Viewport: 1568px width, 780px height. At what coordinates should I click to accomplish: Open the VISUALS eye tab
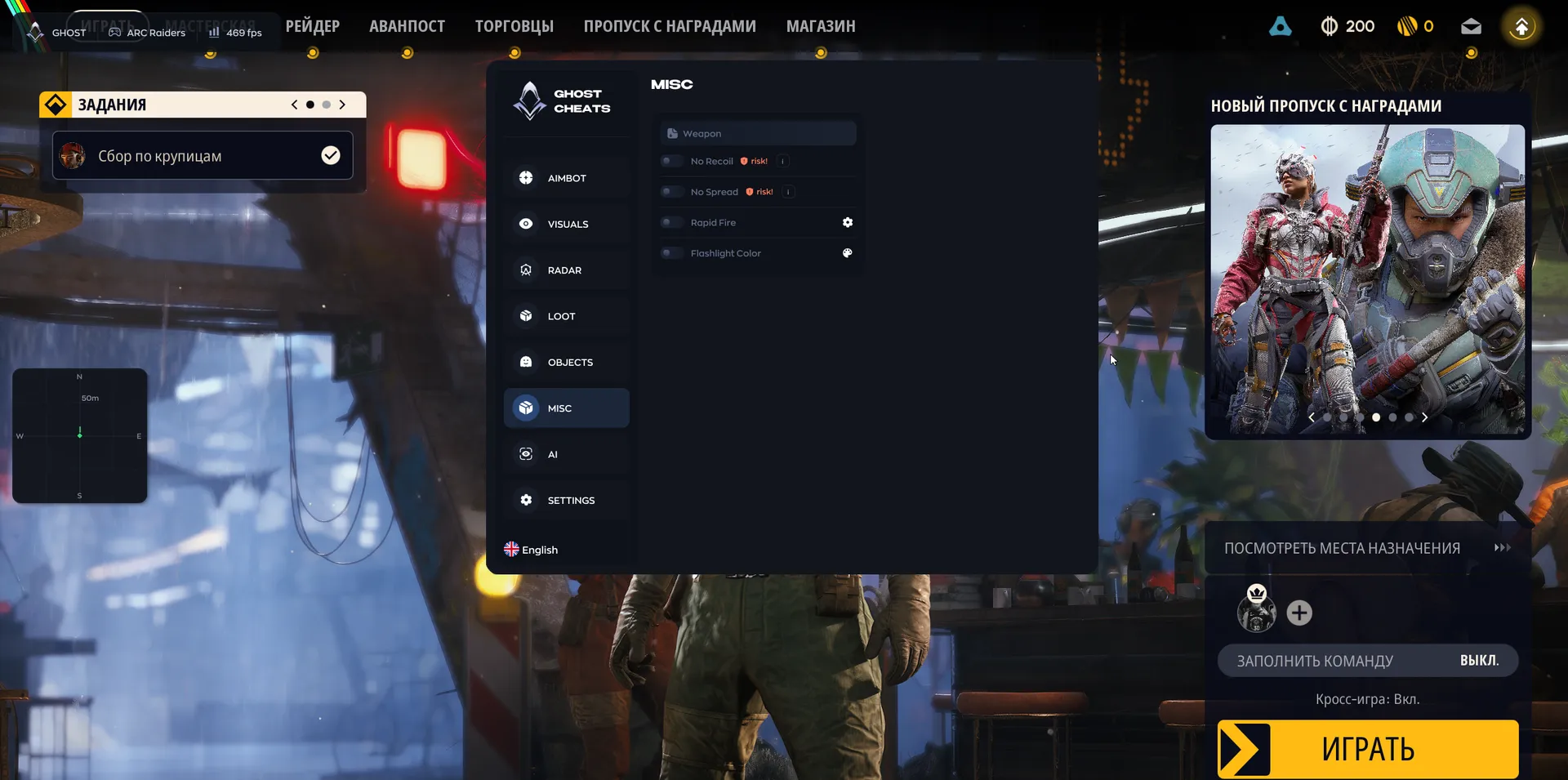(x=566, y=224)
